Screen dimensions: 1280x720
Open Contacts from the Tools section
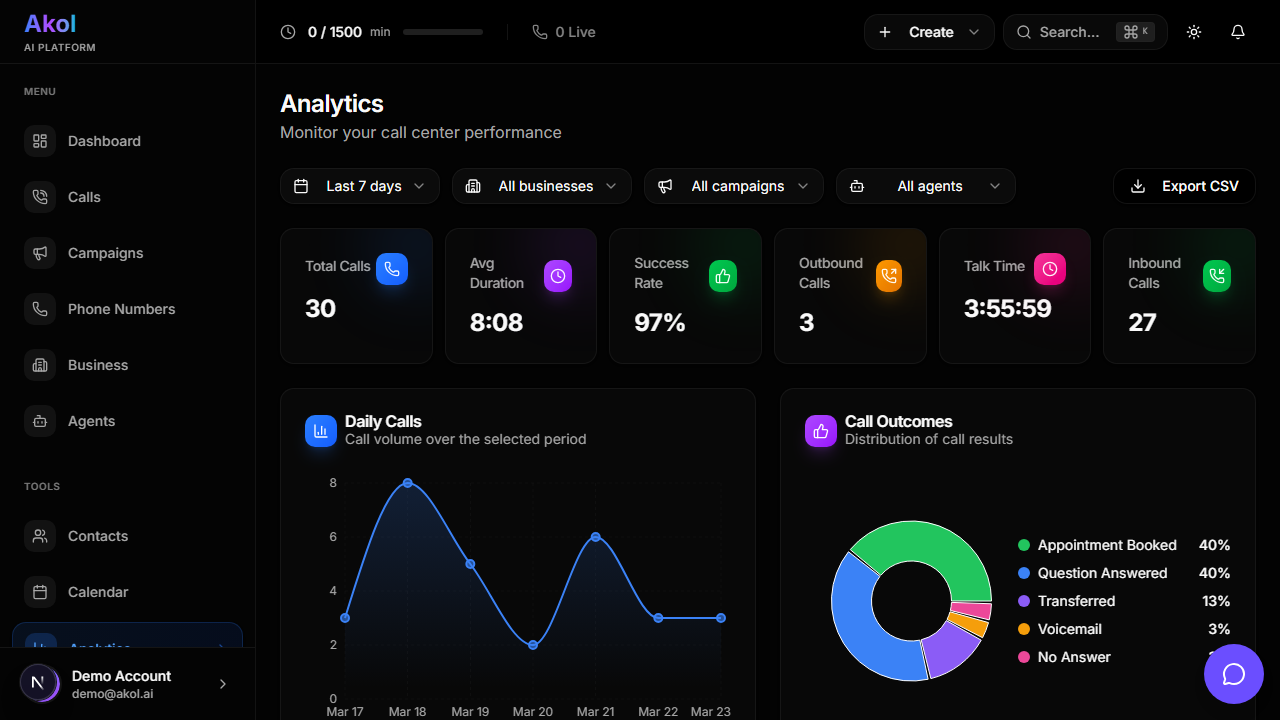pos(97,536)
